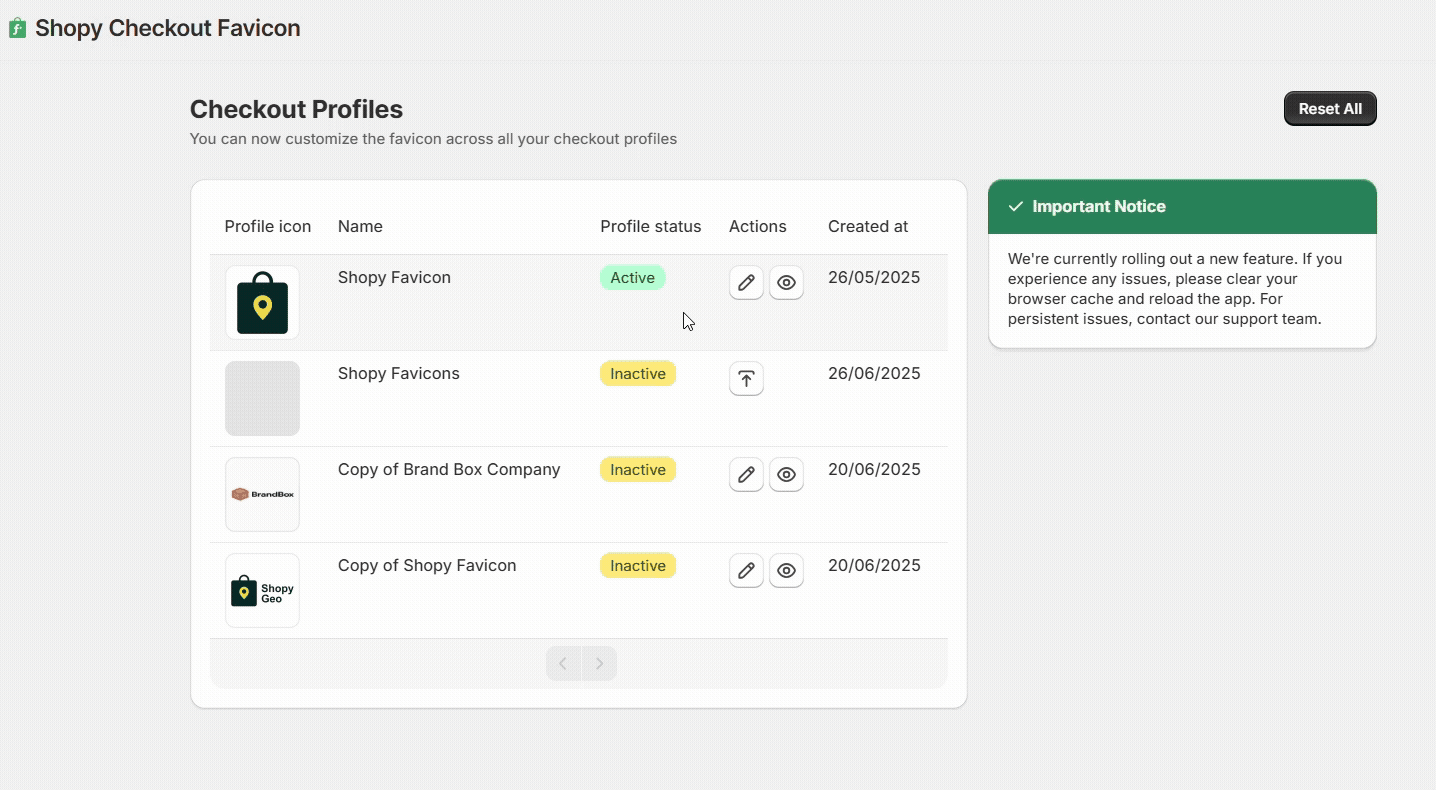Go to next page of profiles
This screenshot has height=790, width=1436.
click(x=600, y=663)
